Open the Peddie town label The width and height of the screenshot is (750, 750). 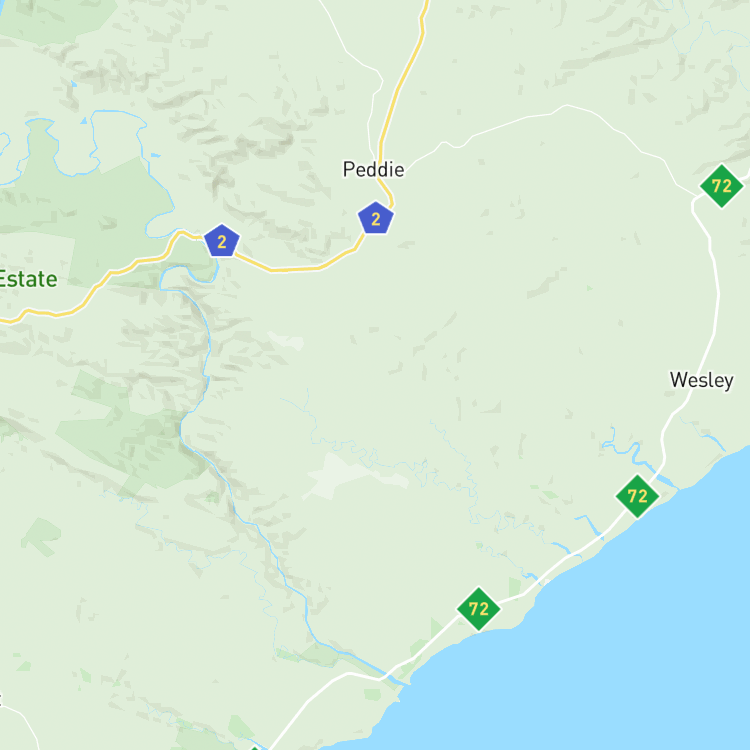point(374,169)
